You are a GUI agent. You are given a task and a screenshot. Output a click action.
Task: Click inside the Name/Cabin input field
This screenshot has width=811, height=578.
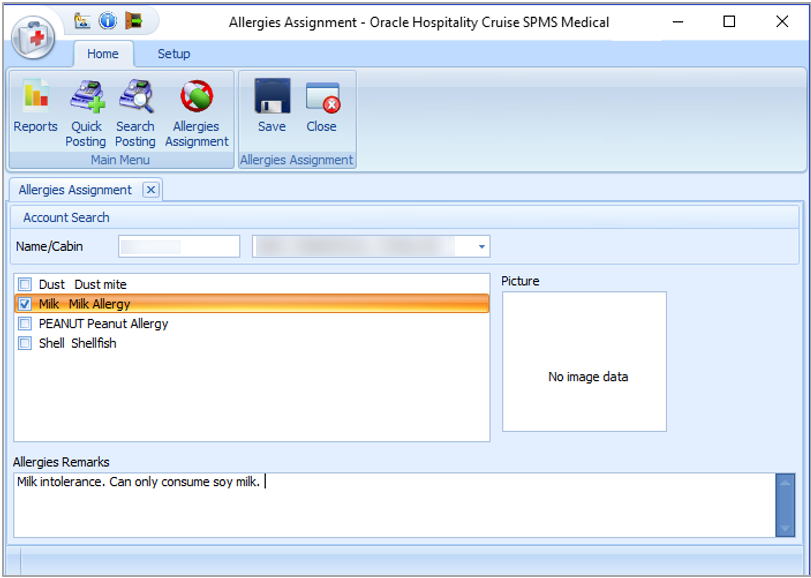click(x=178, y=246)
